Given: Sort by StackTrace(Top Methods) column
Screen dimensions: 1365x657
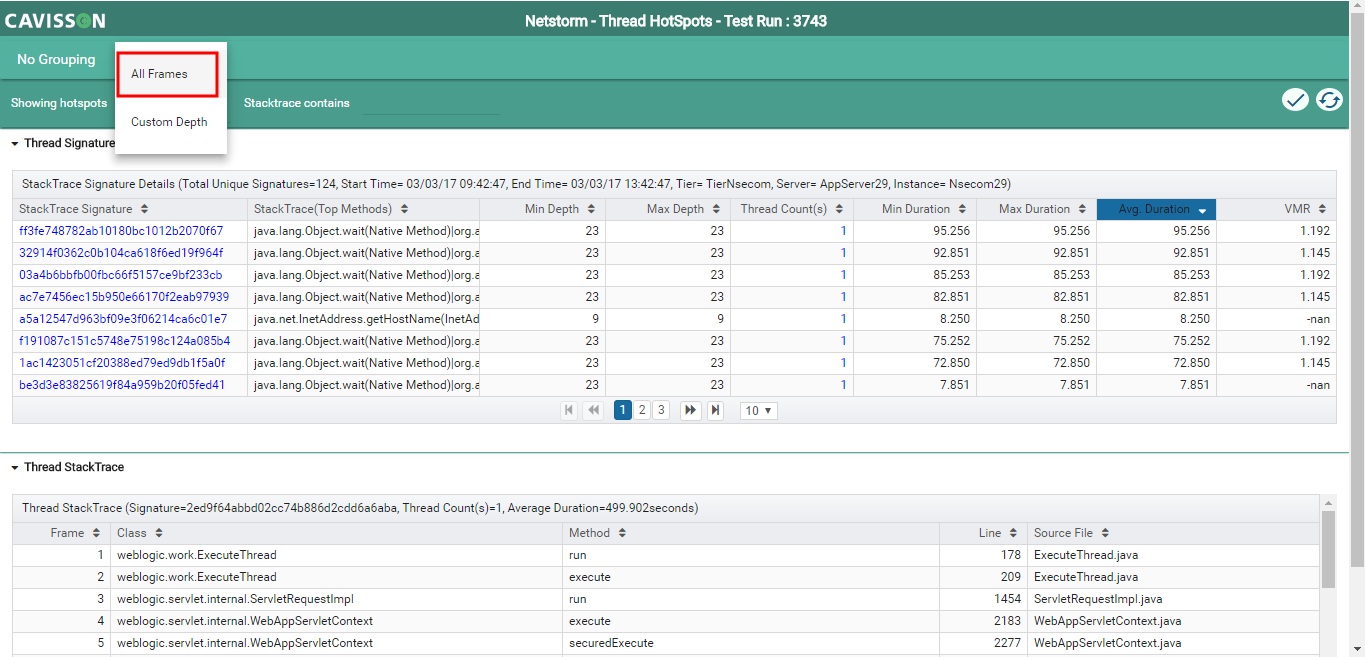Looking at the screenshot, I should [x=403, y=209].
